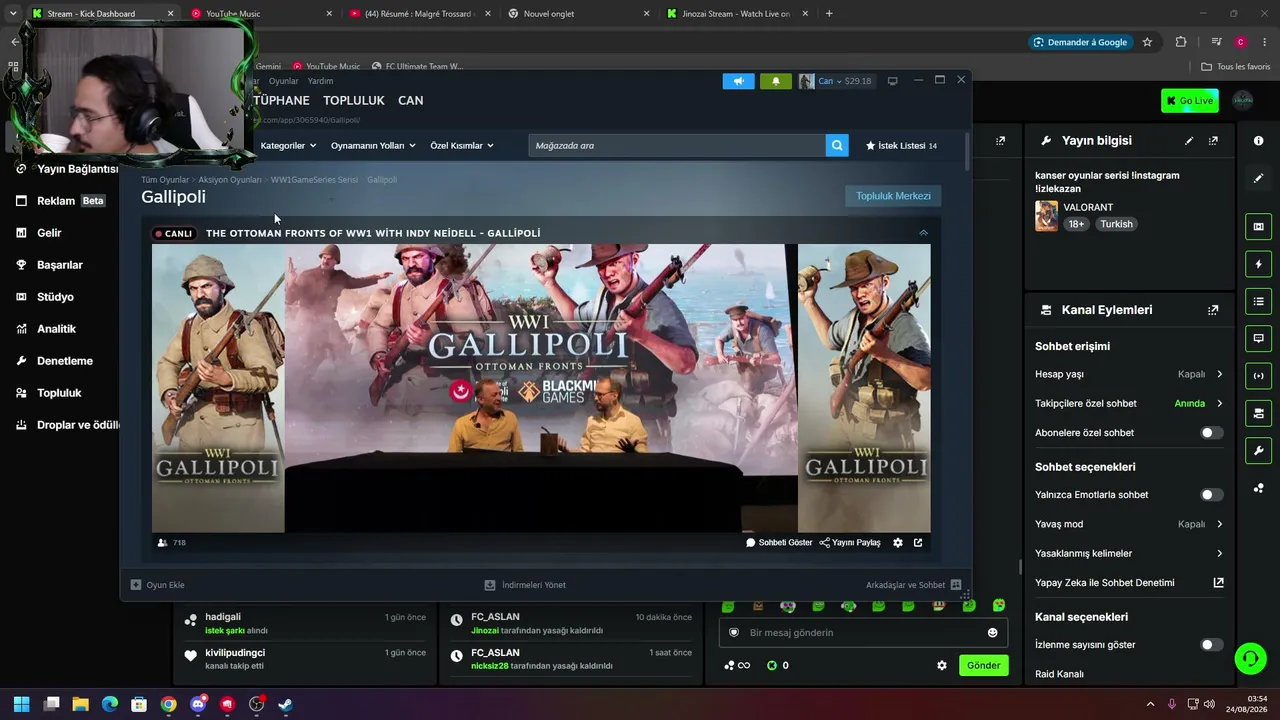The height and width of the screenshot is (720, 1280).
Task: Open Başarılar in Kick sidebar
Action: (60, 265)
